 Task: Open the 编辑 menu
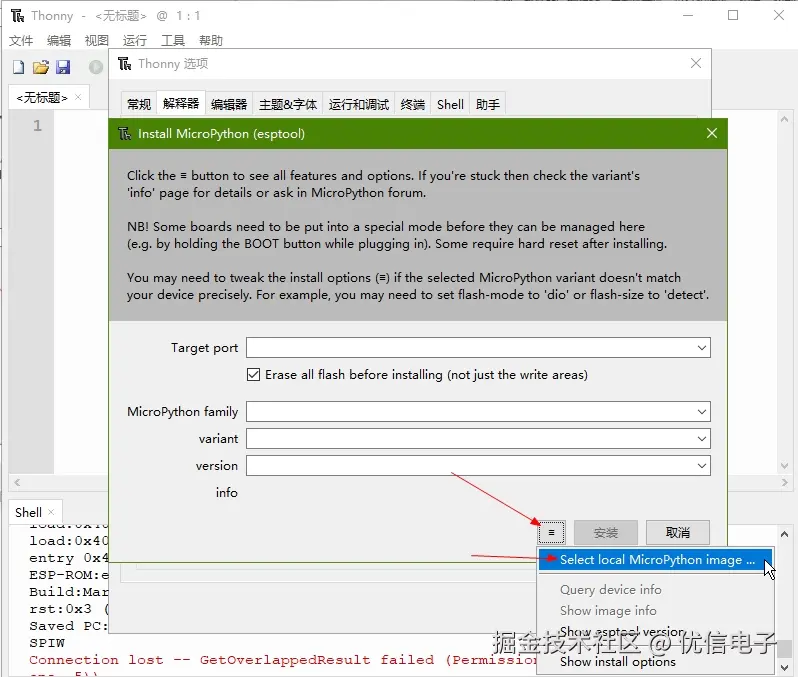(59, 40)
